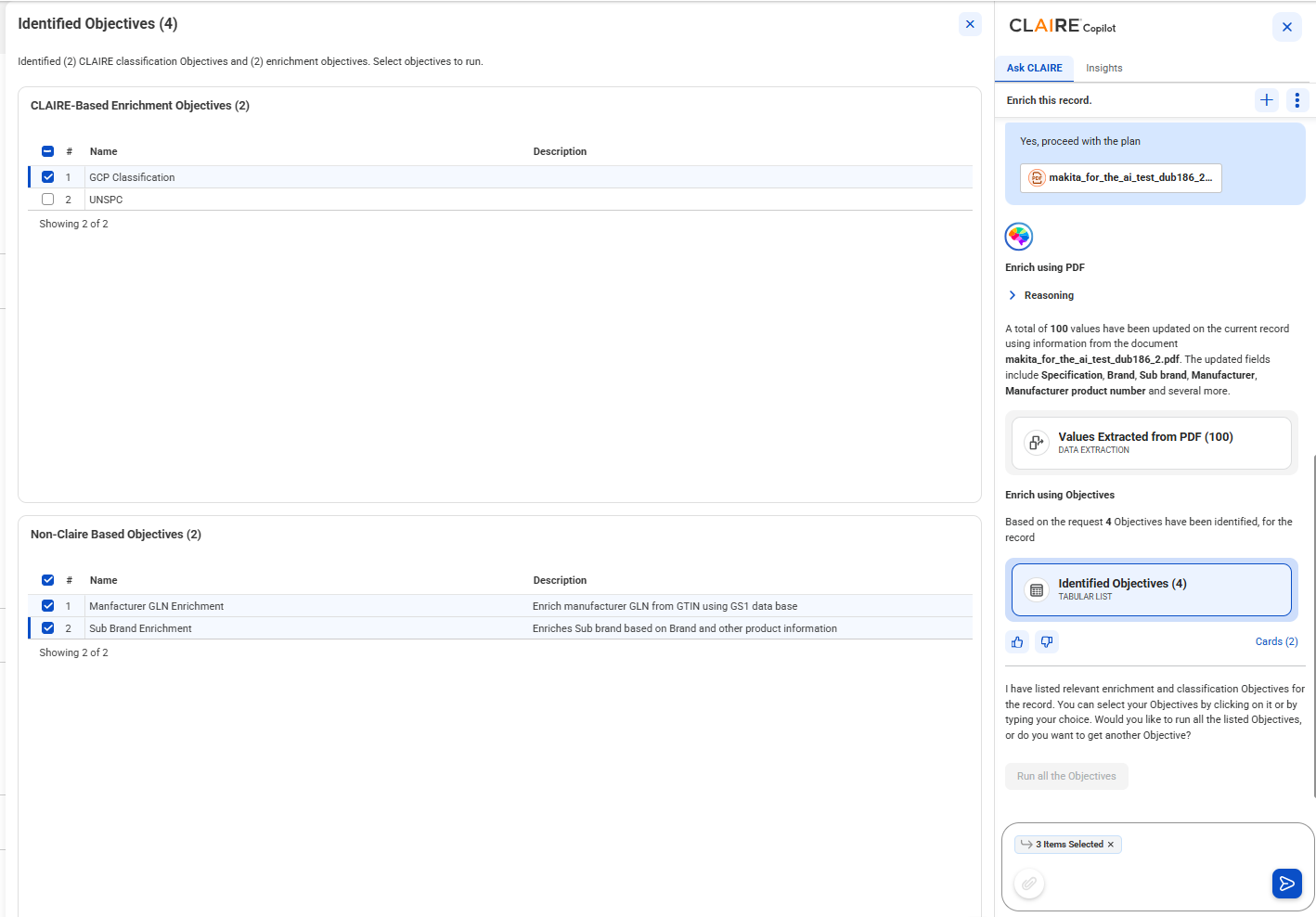This screenshot has height=917, width=1316.
Task: Click Run all the Objectives button
Action: 1066,777
